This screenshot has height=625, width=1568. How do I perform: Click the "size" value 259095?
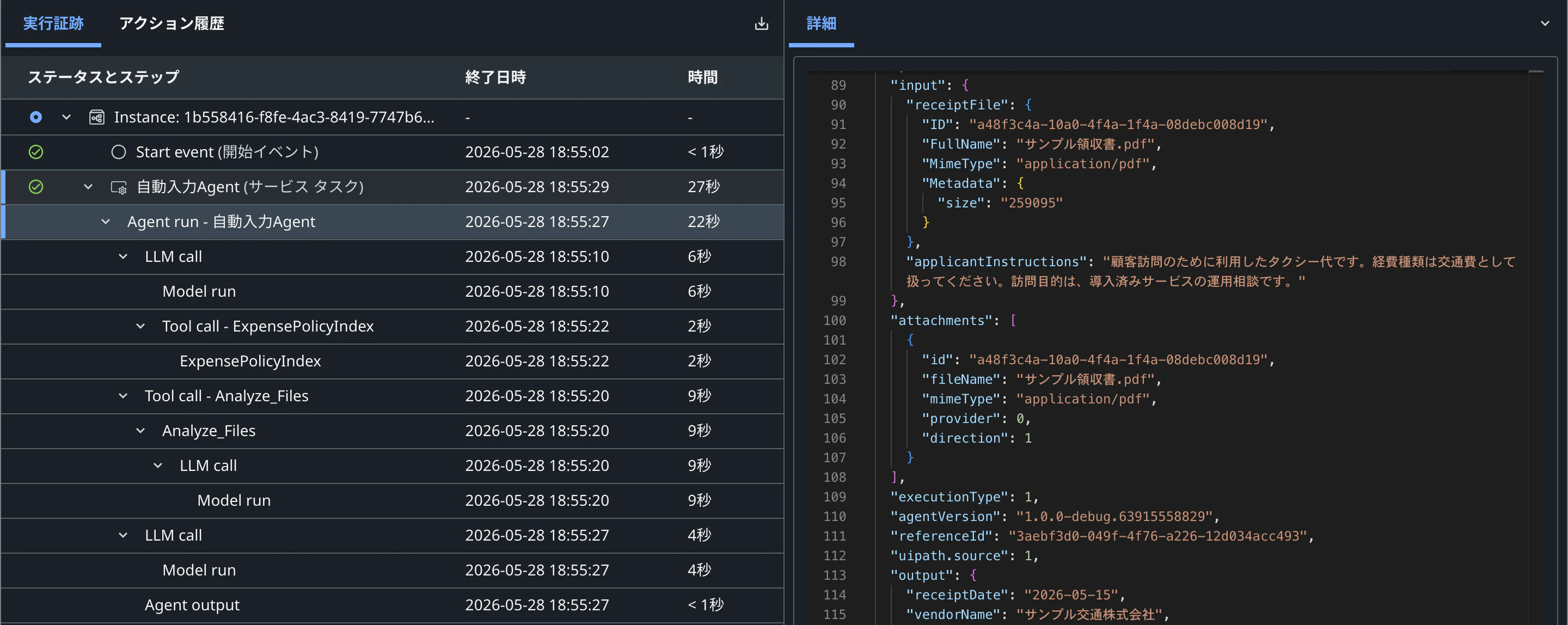coord(1031,203)
